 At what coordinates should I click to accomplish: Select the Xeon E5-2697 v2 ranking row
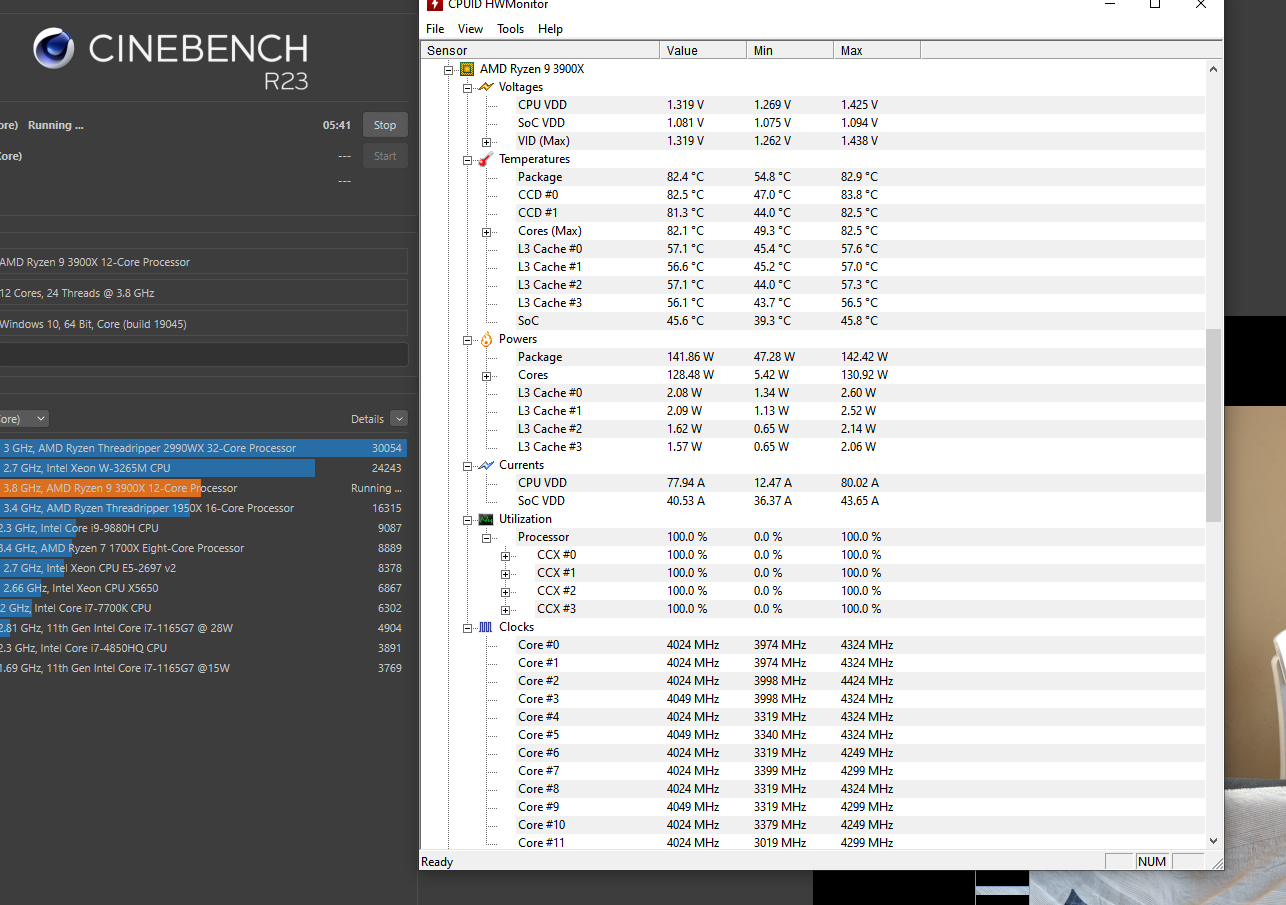click(203, 568)
